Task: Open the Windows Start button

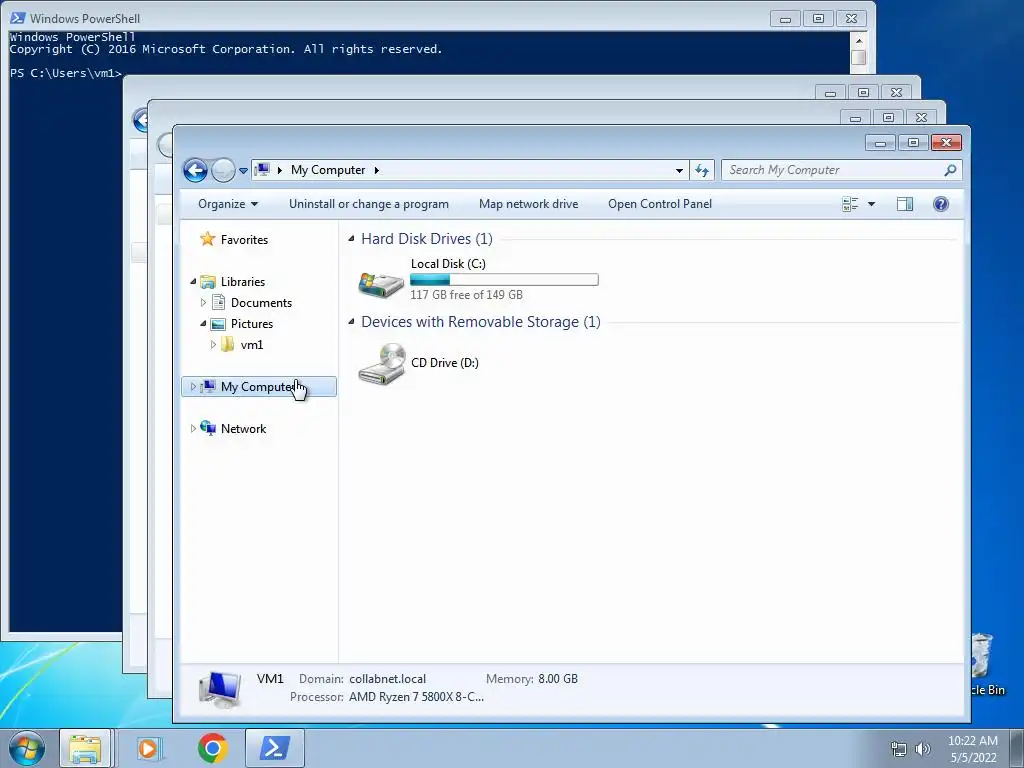Action: click(x=27, y=748)
